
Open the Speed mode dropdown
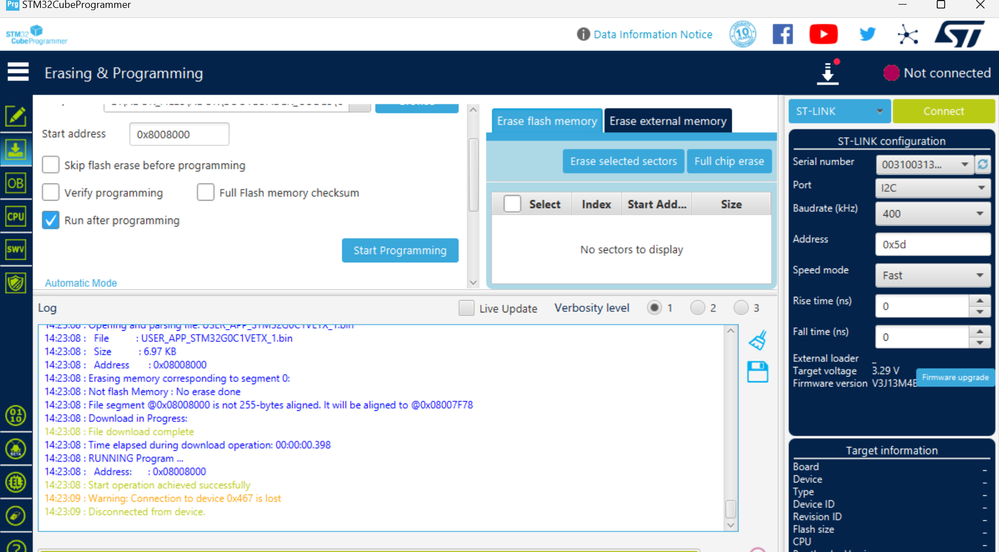(x=933, y=275)
